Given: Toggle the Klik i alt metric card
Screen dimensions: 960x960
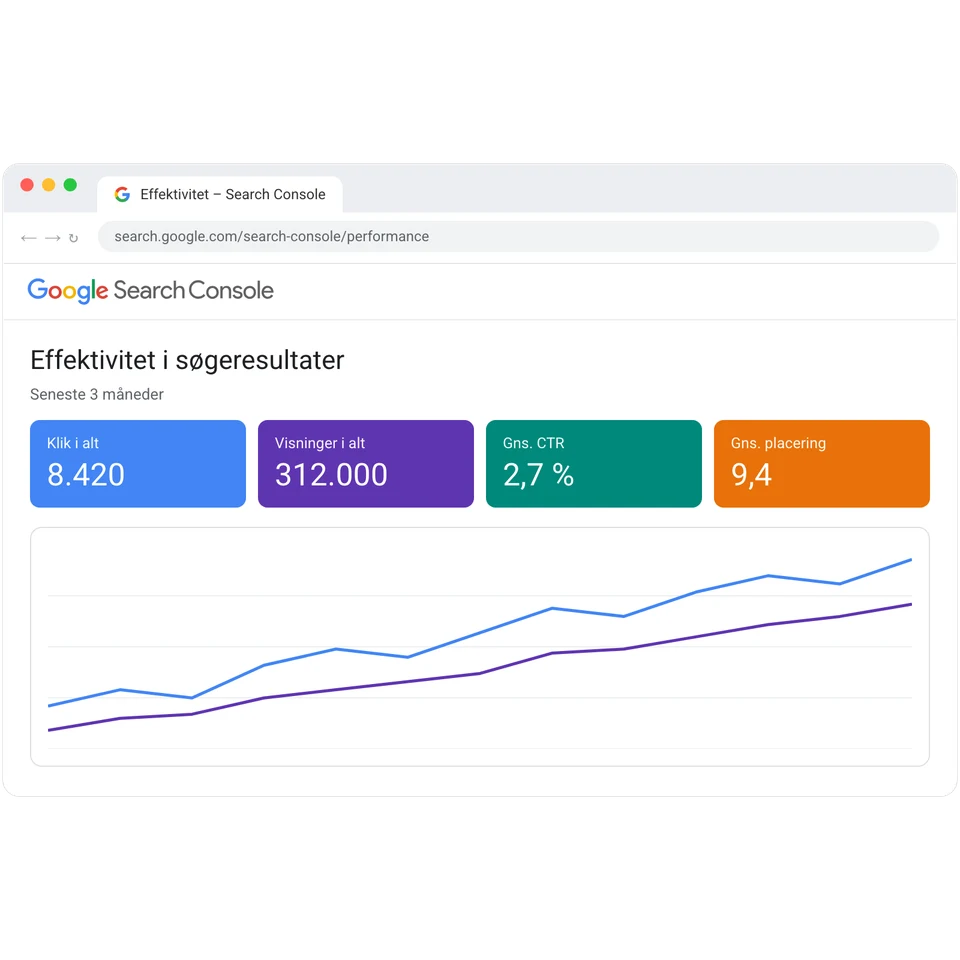Looking at the screenshot, I should (x=138, y=463).
